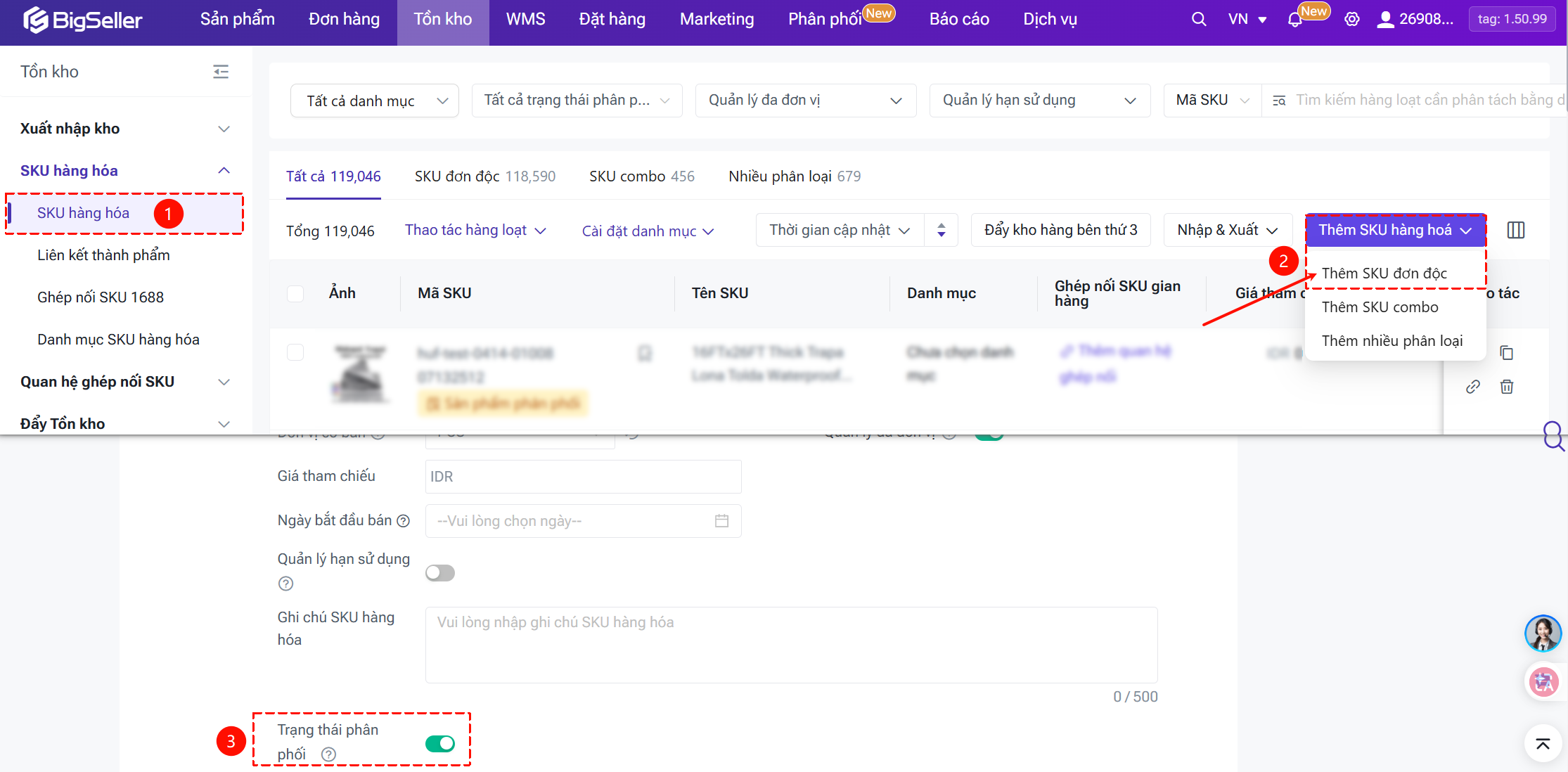Open the notifications bell icon

1294,20
